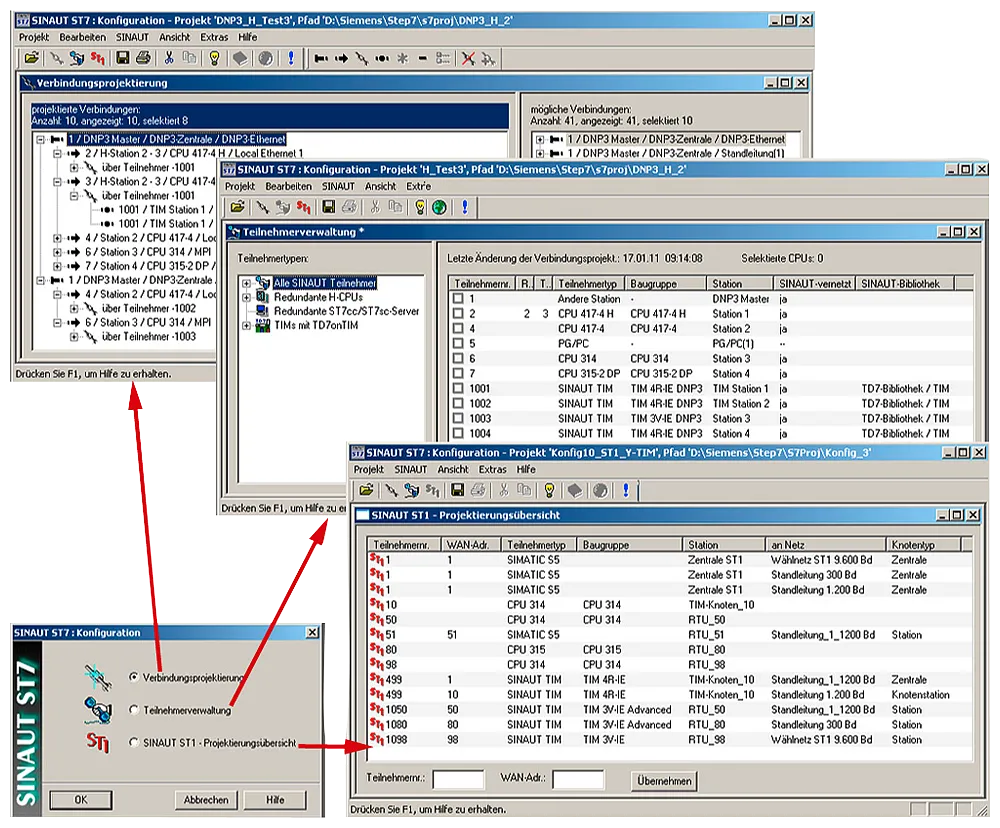This screenshot has height=828, width=1000.
Task: Click scissors cut icon in DNP3_H_Test3 toolbar
Action: (169, 59)
